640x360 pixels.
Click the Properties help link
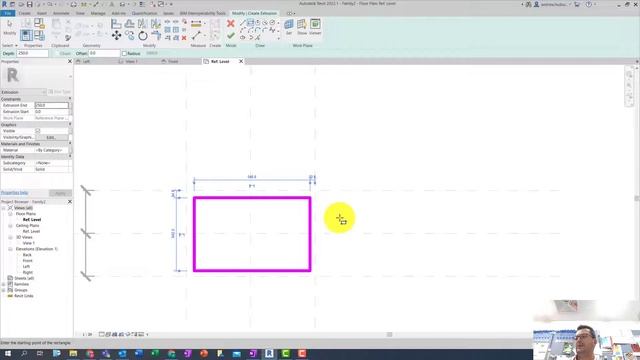tap(14, 193)
